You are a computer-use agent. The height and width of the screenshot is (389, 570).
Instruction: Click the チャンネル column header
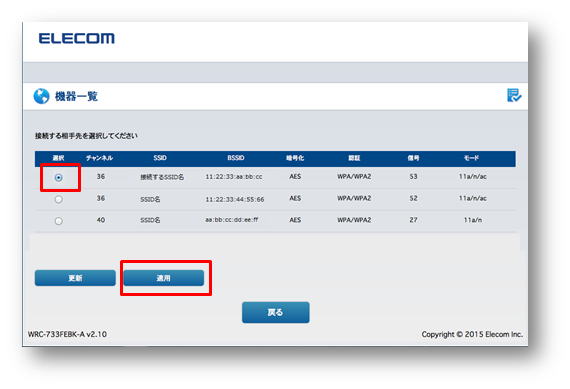(99, 158)
